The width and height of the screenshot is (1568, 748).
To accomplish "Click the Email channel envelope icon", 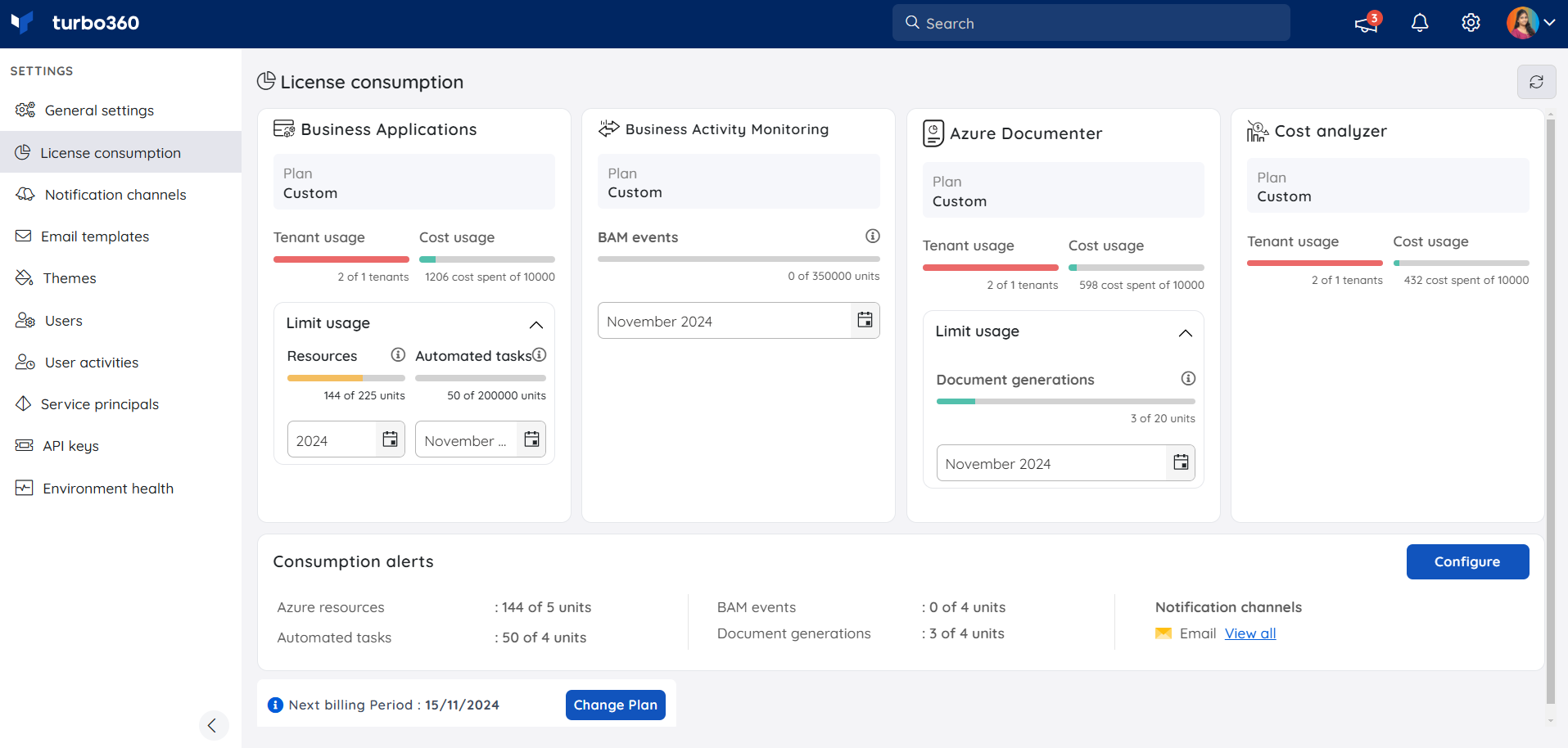I will [x=1164, y=633].
